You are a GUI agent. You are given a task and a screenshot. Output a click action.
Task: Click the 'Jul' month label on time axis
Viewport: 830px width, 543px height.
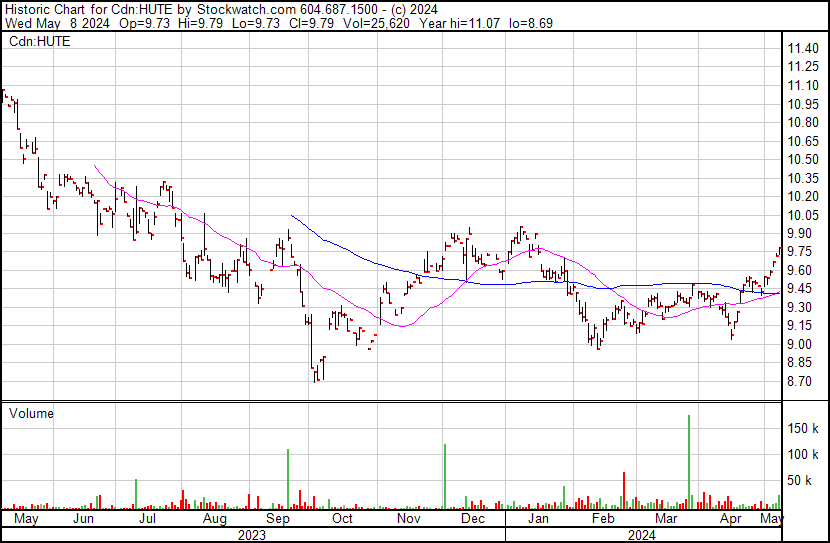tap(147, 518)
